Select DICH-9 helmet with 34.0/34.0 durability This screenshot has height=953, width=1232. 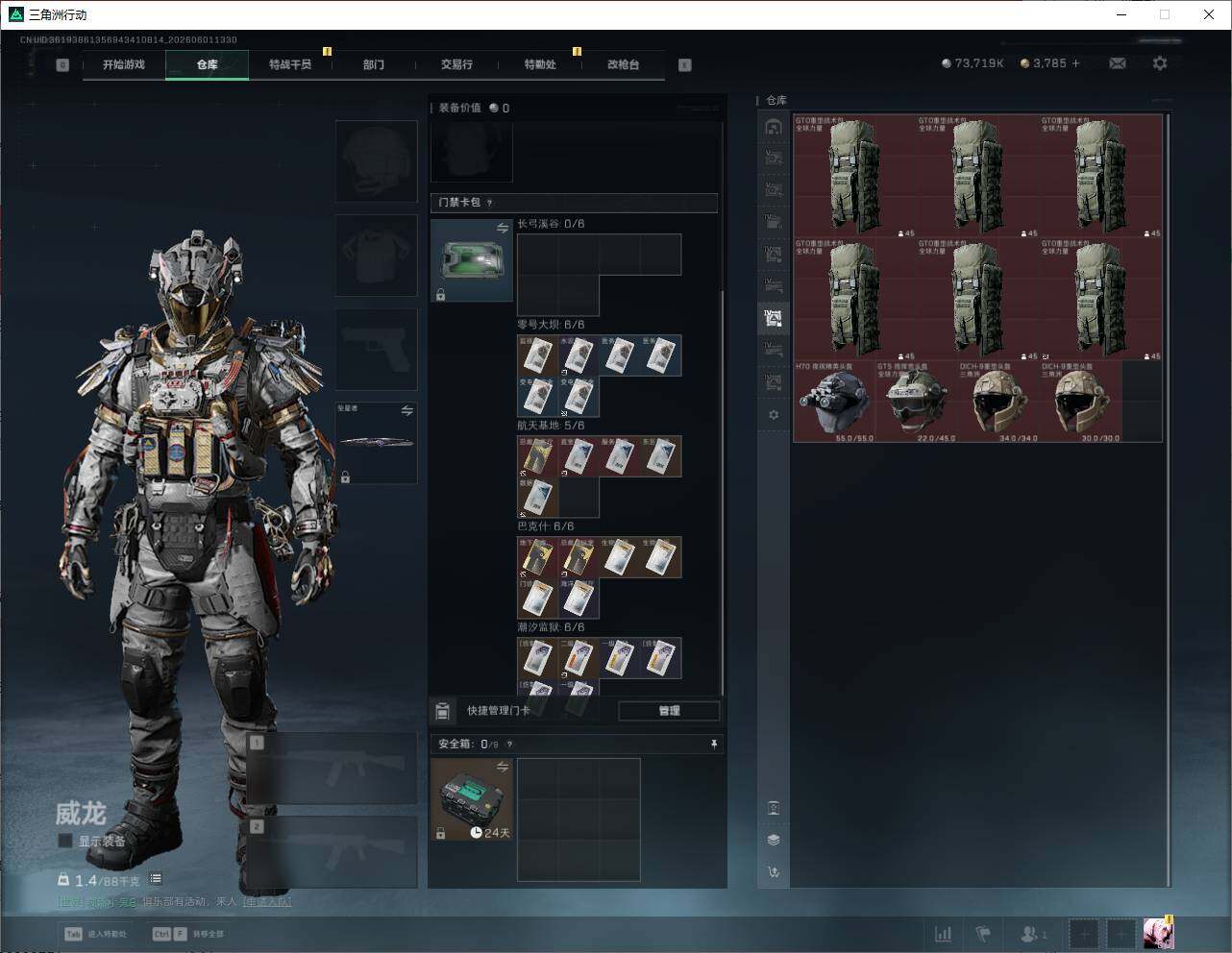point(998,402)
